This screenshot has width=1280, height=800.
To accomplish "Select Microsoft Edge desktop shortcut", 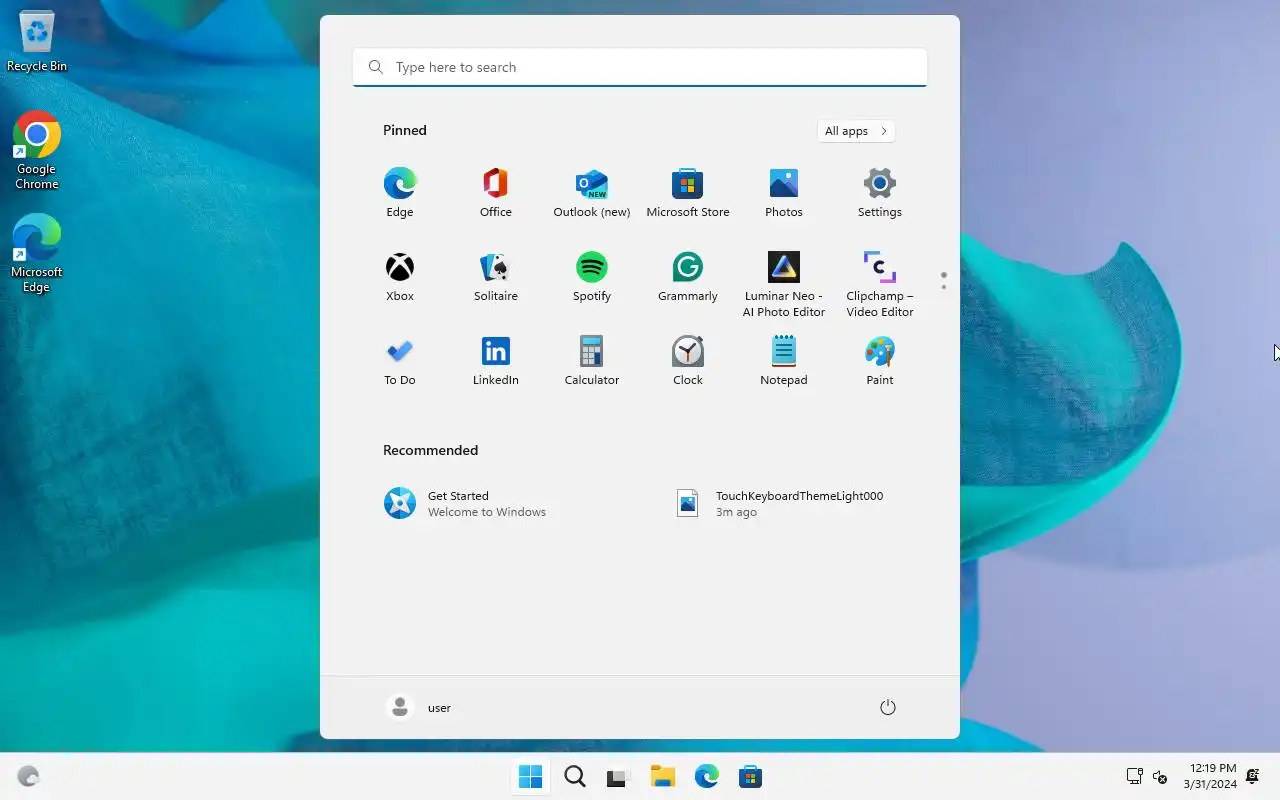I will 37,254.
